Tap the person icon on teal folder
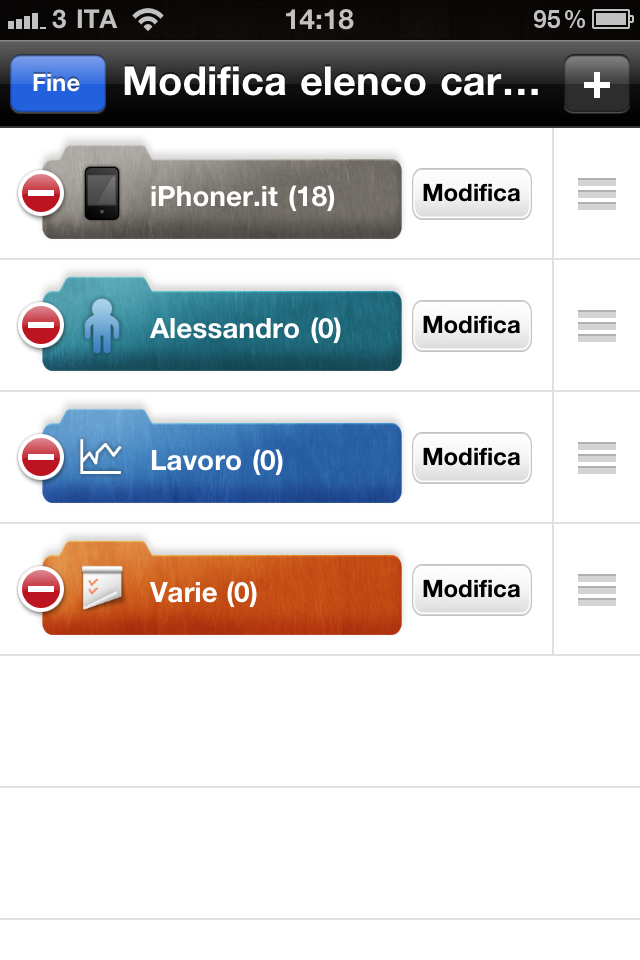Screen dimensions: 640x960 (102, 326)
